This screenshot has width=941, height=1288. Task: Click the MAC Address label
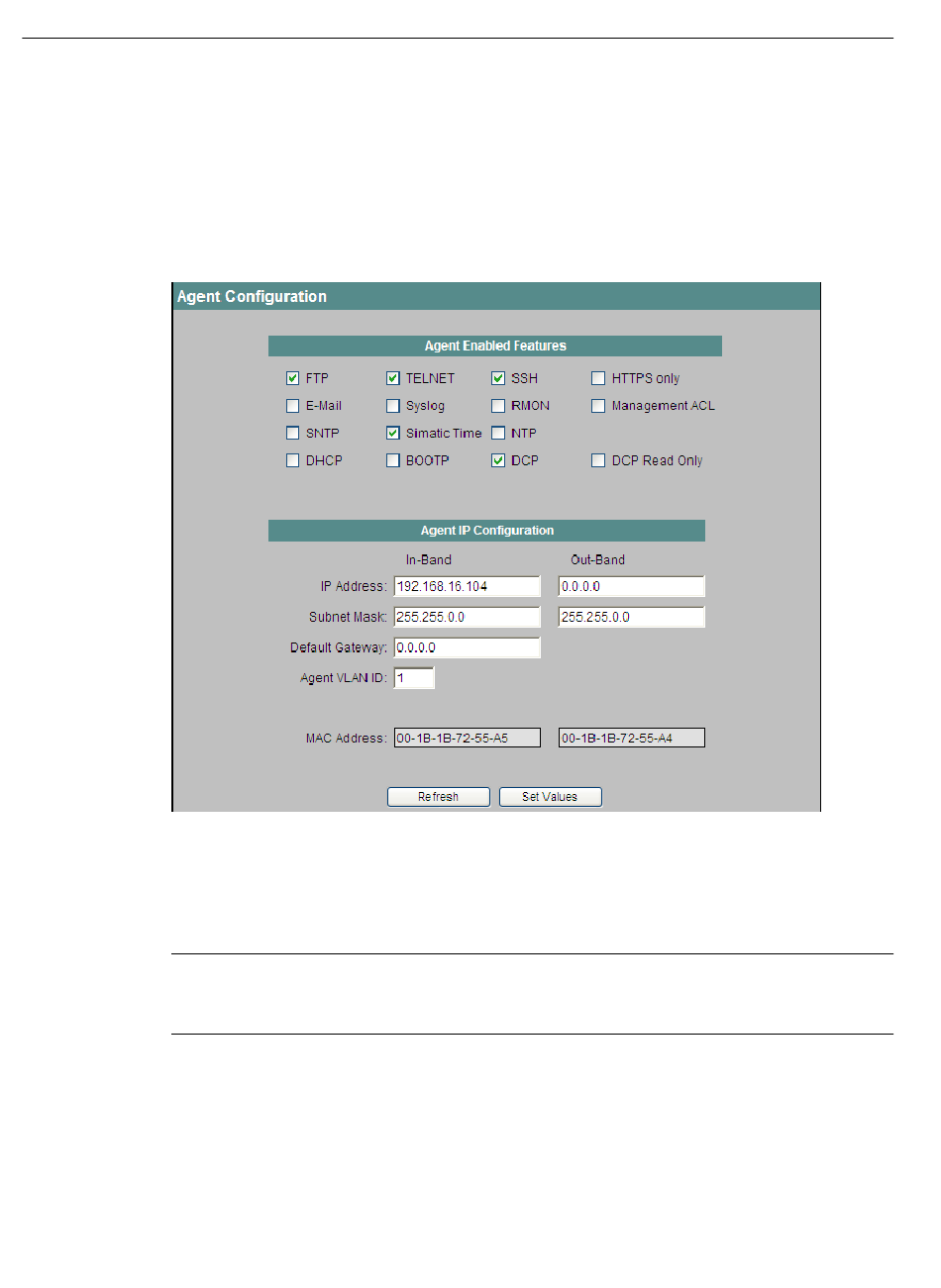347,738
